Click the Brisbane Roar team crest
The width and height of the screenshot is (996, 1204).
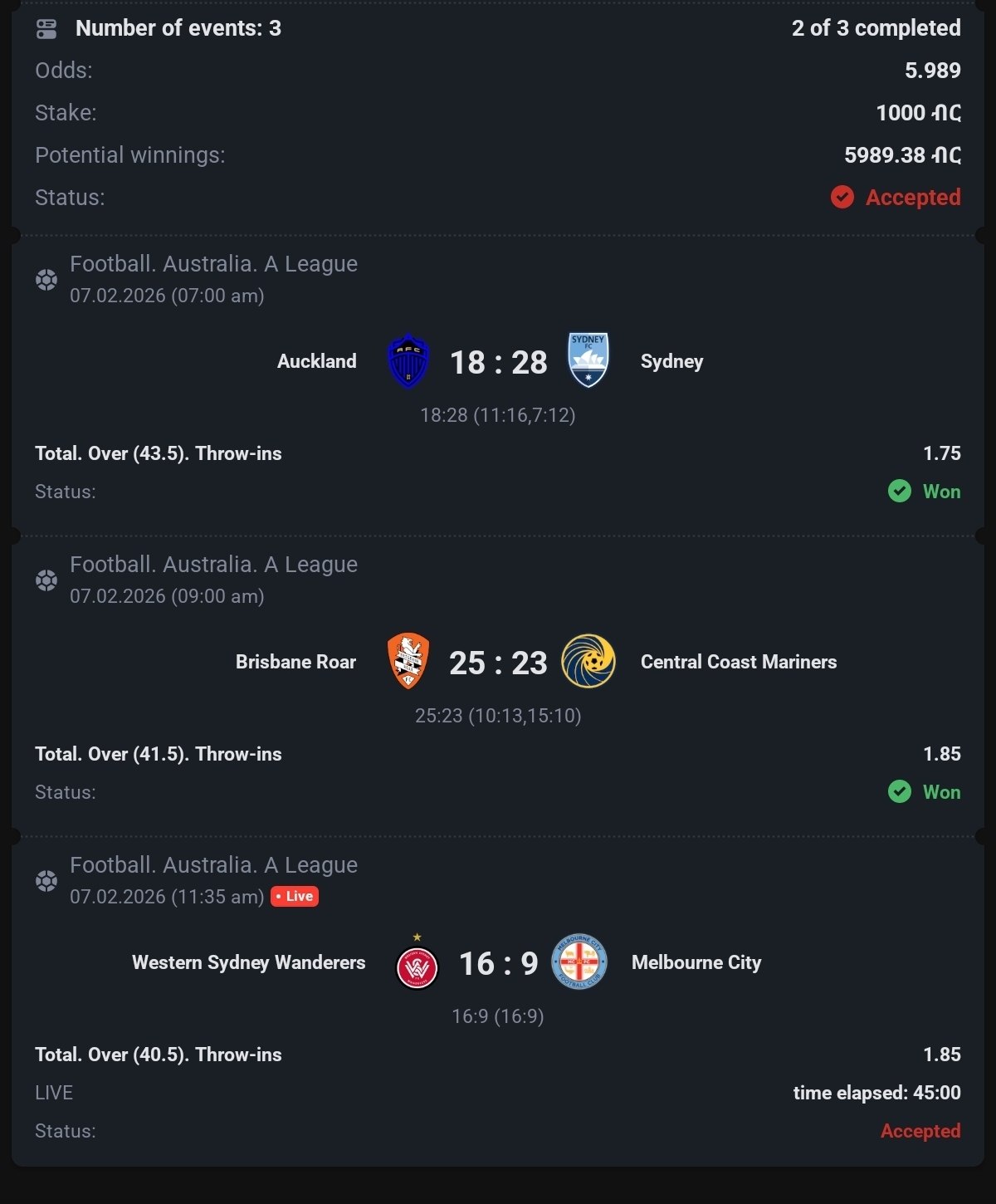click(408, 662)
